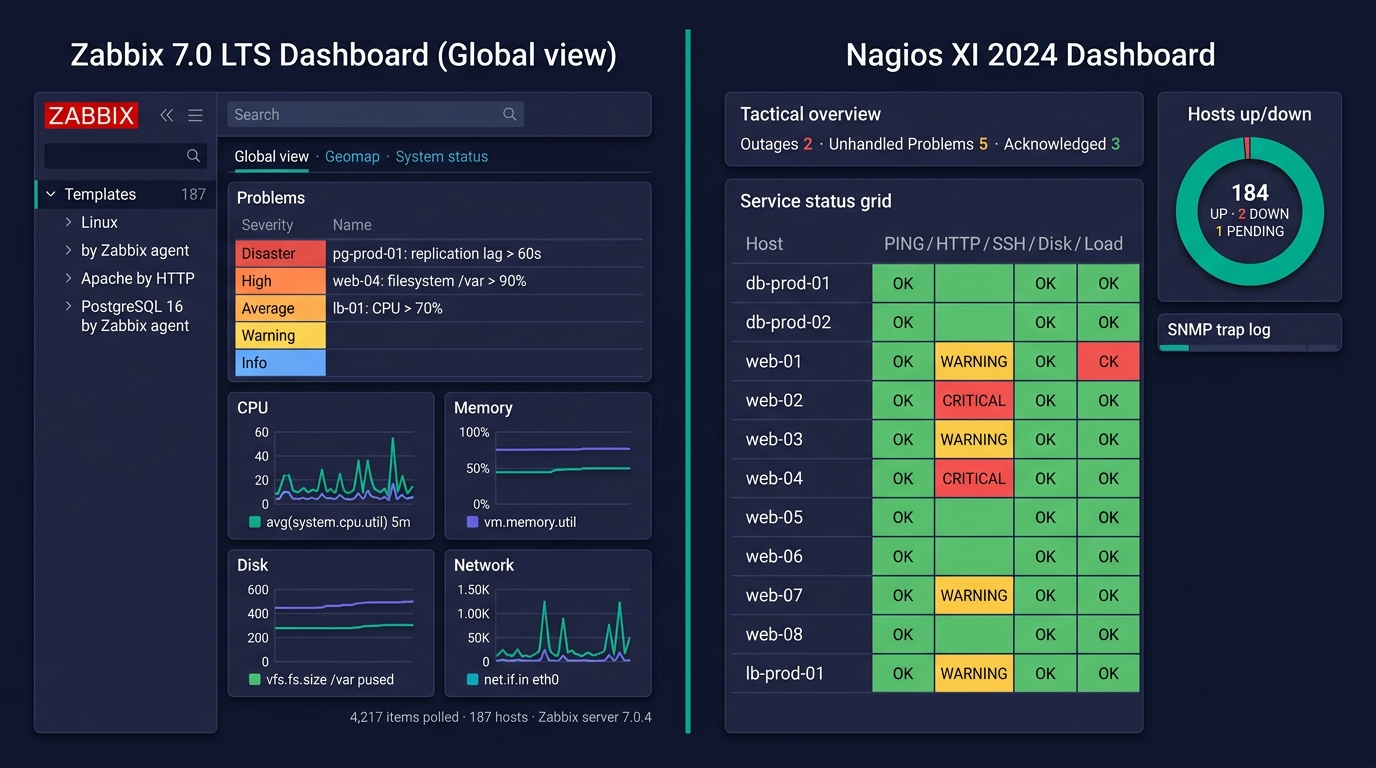This screenshot has height=768, width=1376.
Task: Click db-prod-01 host name
Action: 788,283
